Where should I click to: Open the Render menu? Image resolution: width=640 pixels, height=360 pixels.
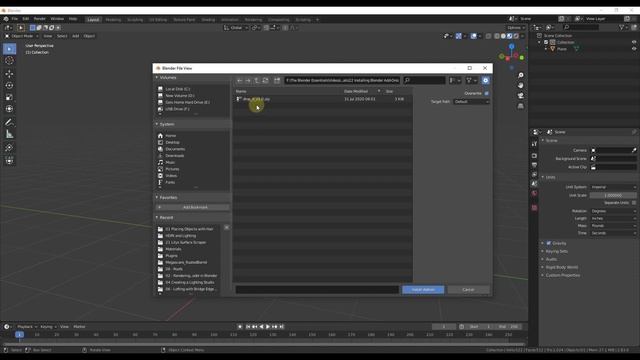point(40,19)
